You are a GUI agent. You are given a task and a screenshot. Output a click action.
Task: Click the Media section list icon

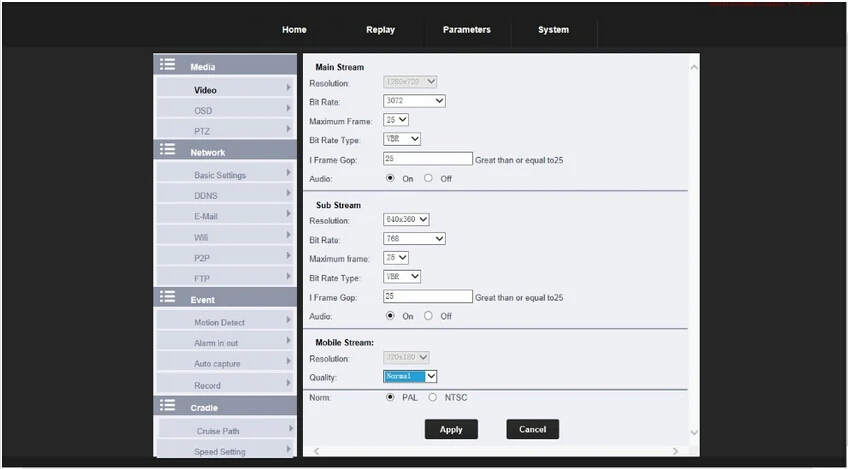click(x=168, y=64)
